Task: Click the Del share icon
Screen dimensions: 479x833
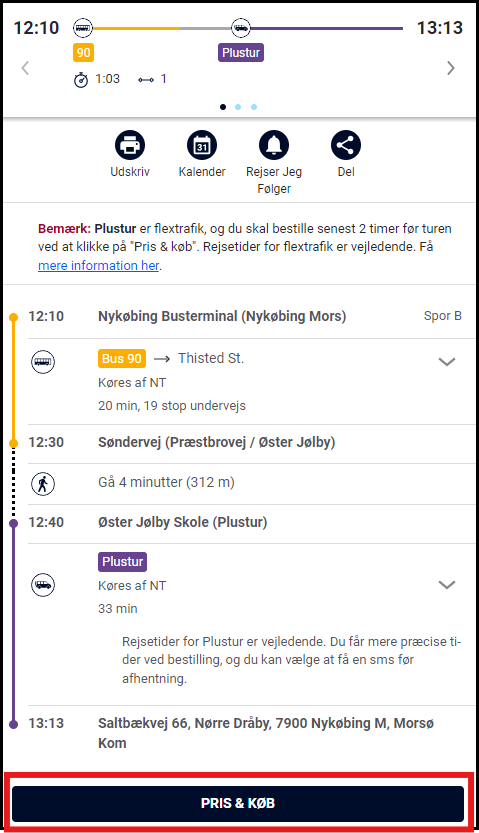Action: coord(346,145)
